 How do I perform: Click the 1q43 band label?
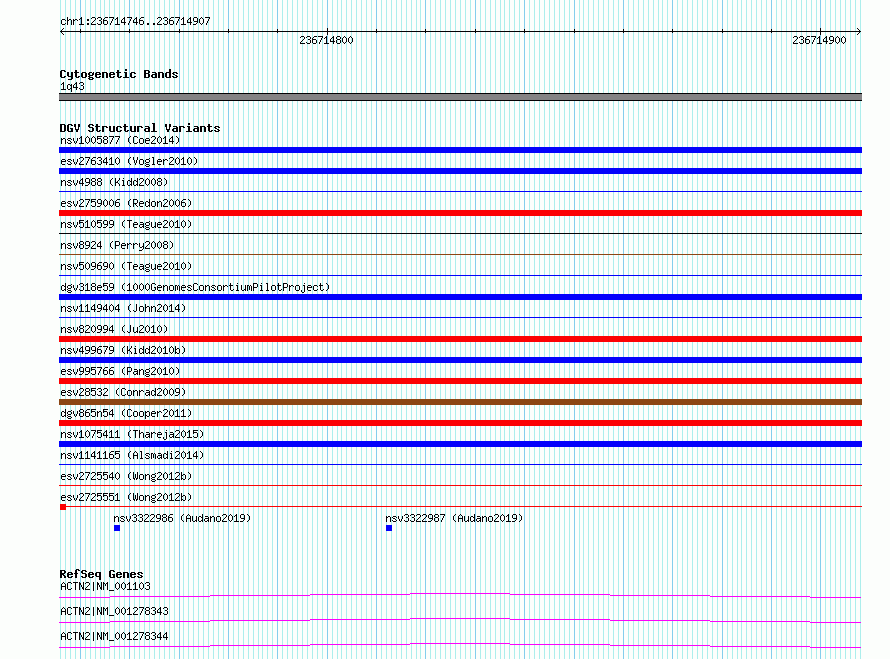click(x=72, y=86)
